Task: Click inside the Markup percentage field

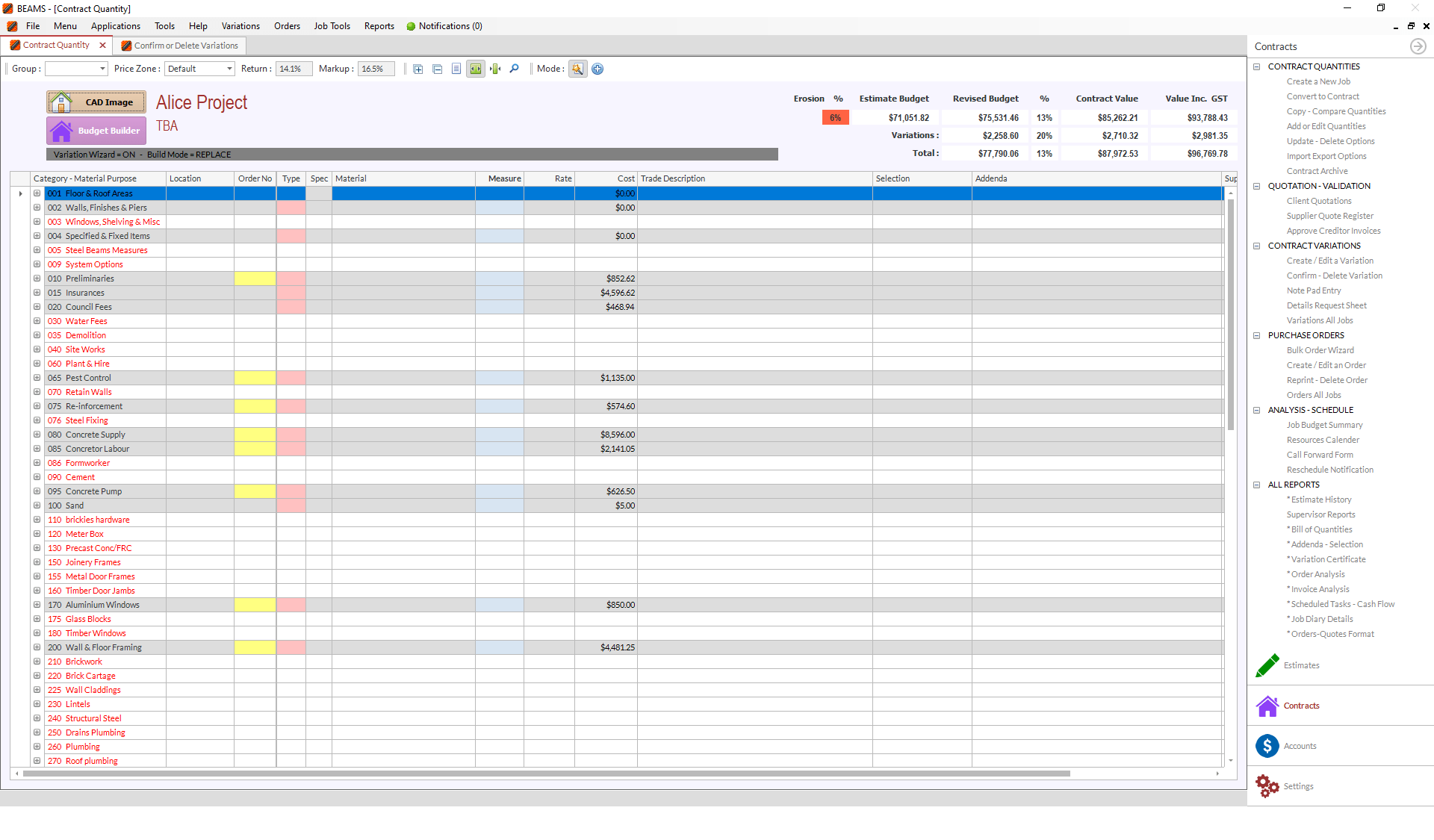Action: pos(376,68)
